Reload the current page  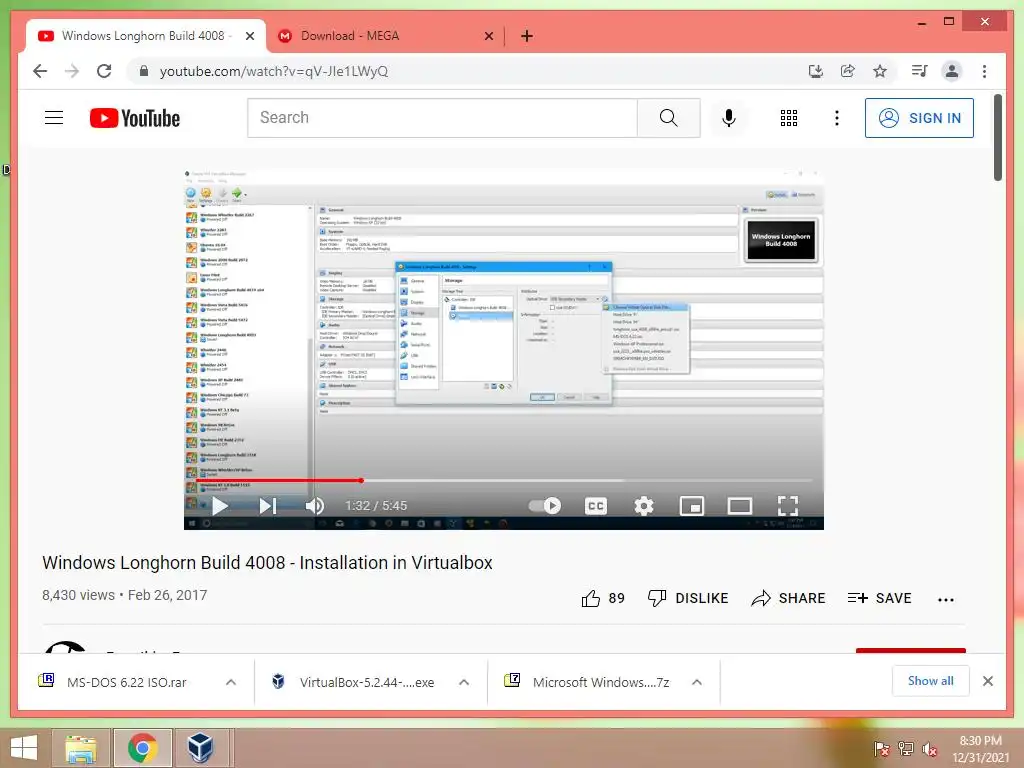tap(104, 71)
